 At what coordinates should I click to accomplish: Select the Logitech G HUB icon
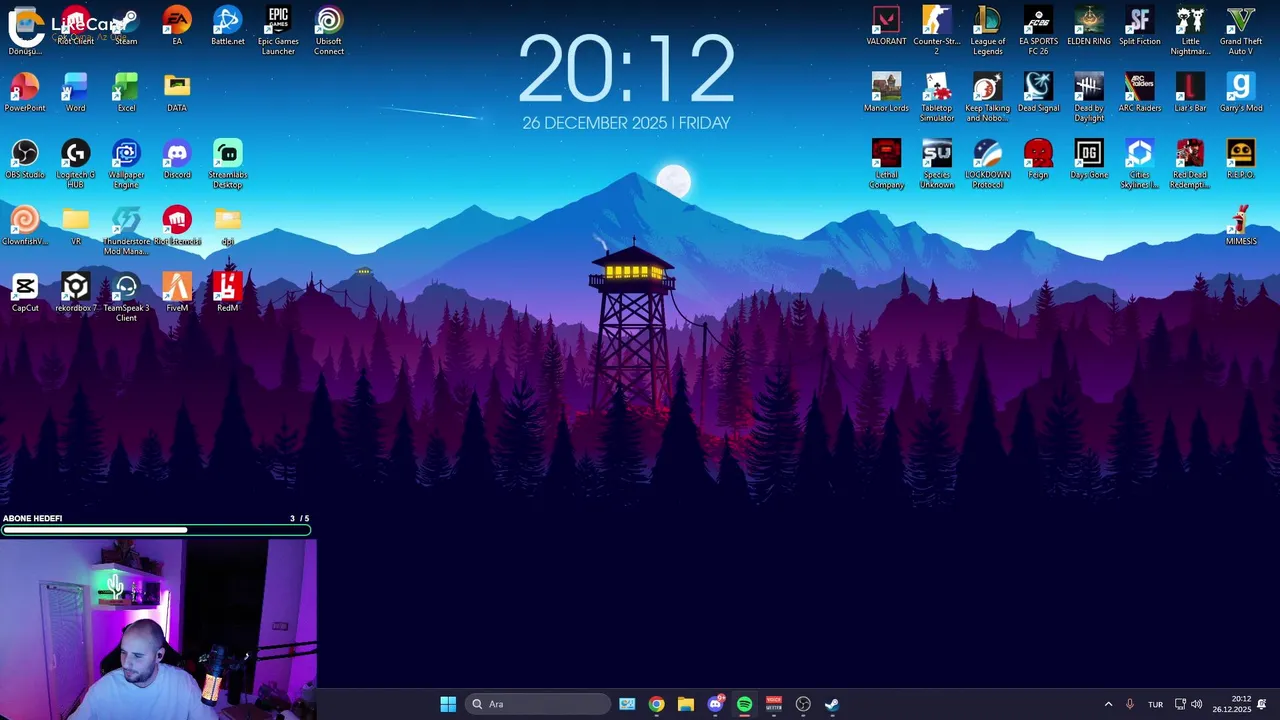tap(75, 164)
